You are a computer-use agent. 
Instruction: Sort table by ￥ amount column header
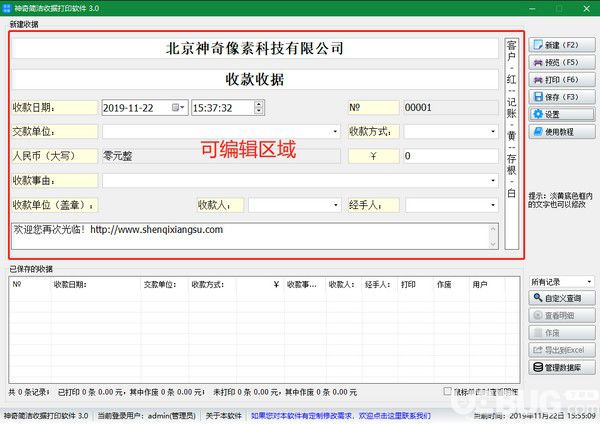point(260,284)
